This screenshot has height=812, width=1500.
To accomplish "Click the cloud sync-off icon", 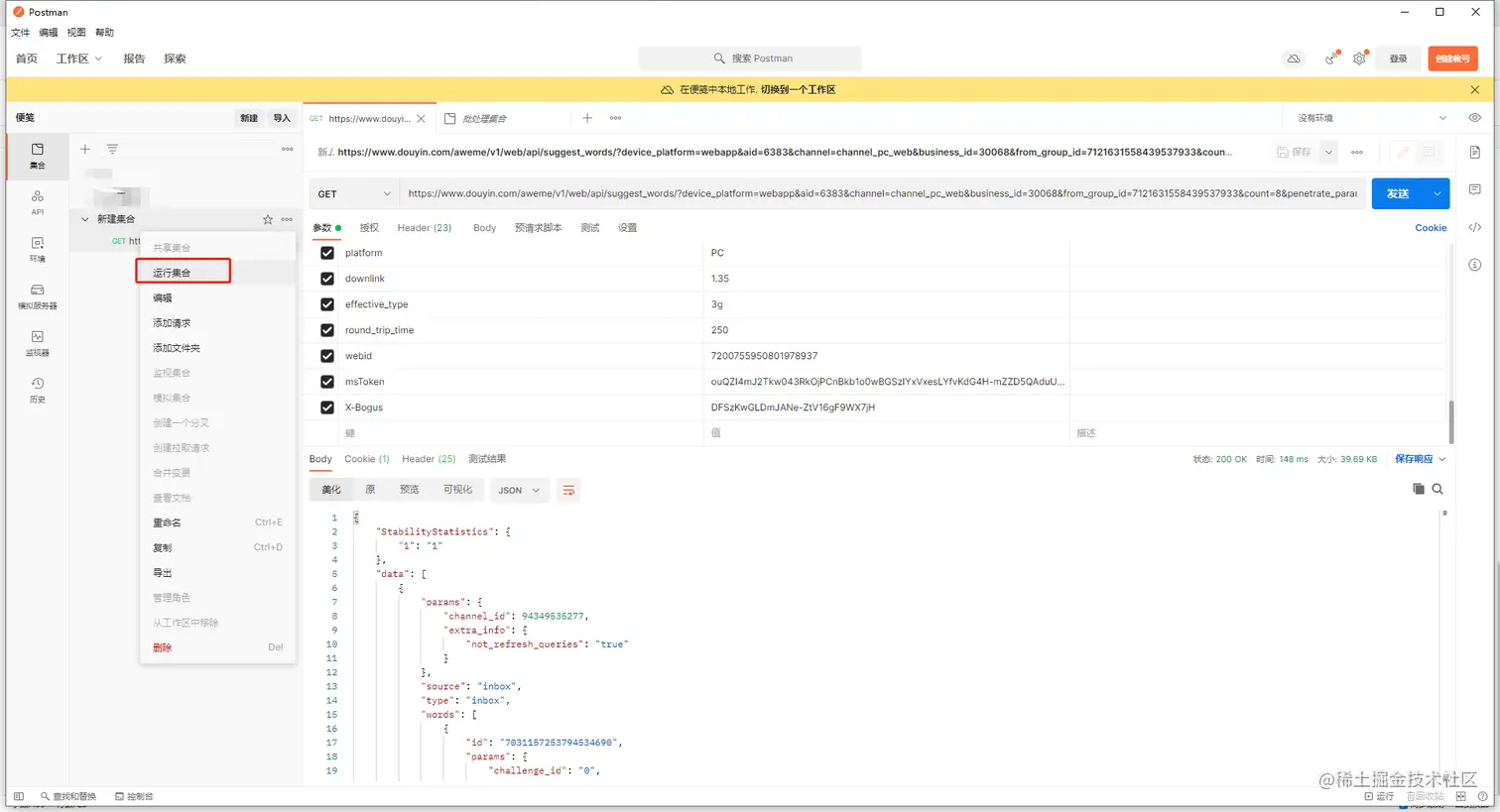I will tap(1294, 58).
